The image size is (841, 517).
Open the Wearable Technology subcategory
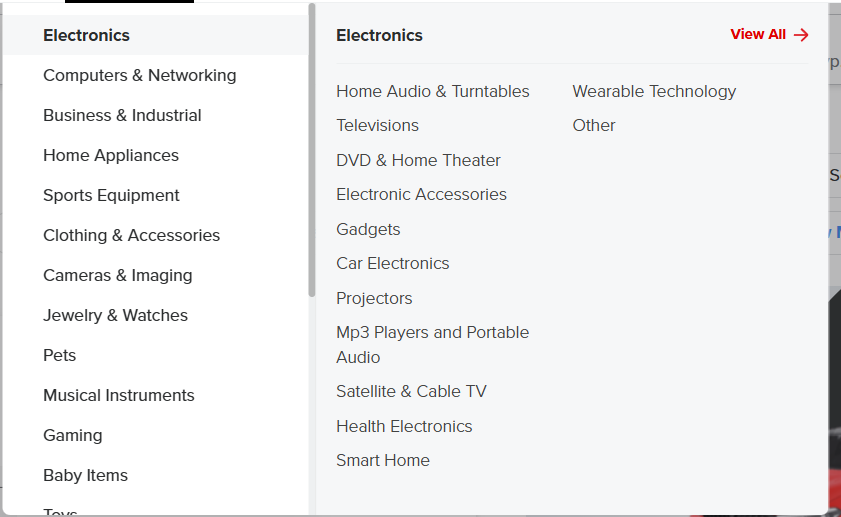[654, 91]
